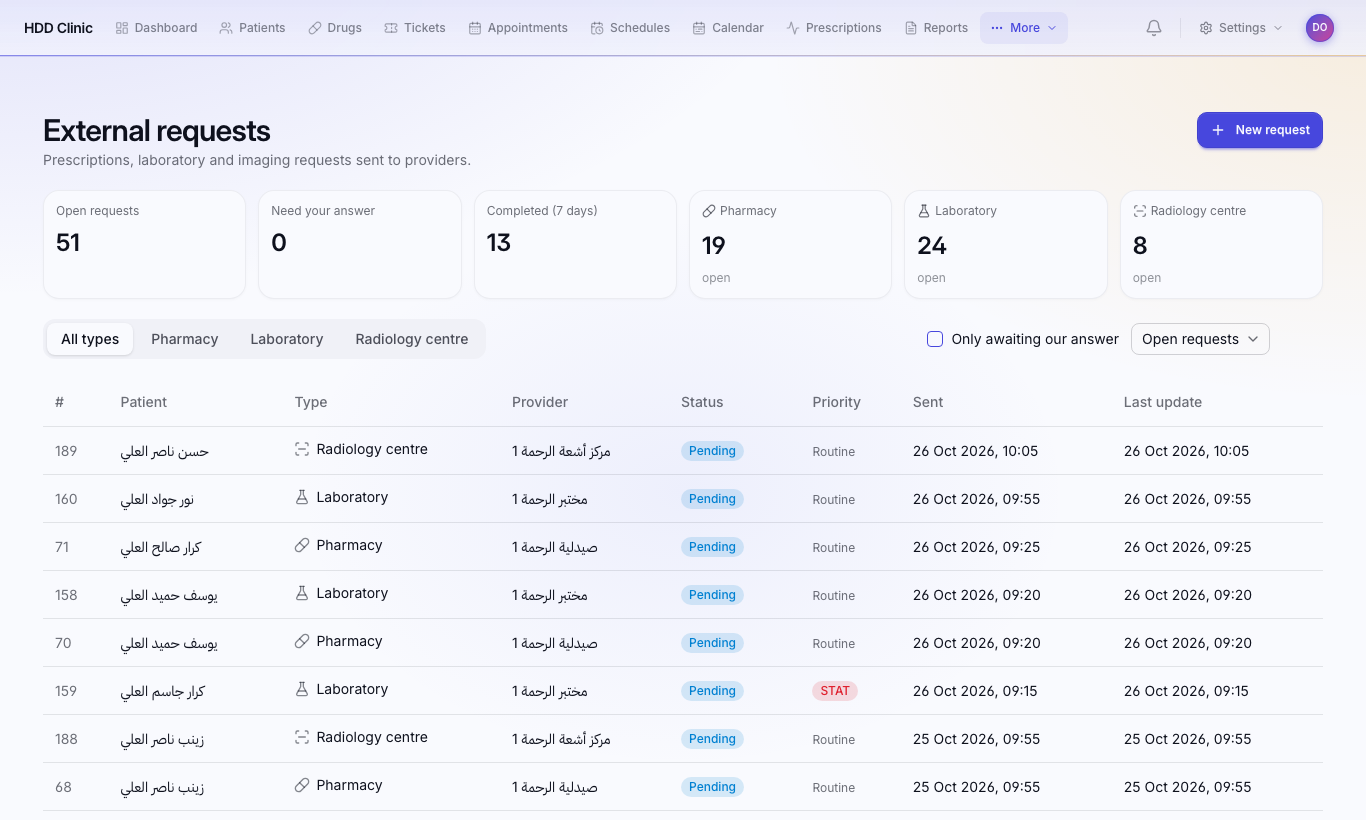This screenshot has width=1366, height=820.
Task: Click the Settings gear icon
Action: coord(1206,28)
